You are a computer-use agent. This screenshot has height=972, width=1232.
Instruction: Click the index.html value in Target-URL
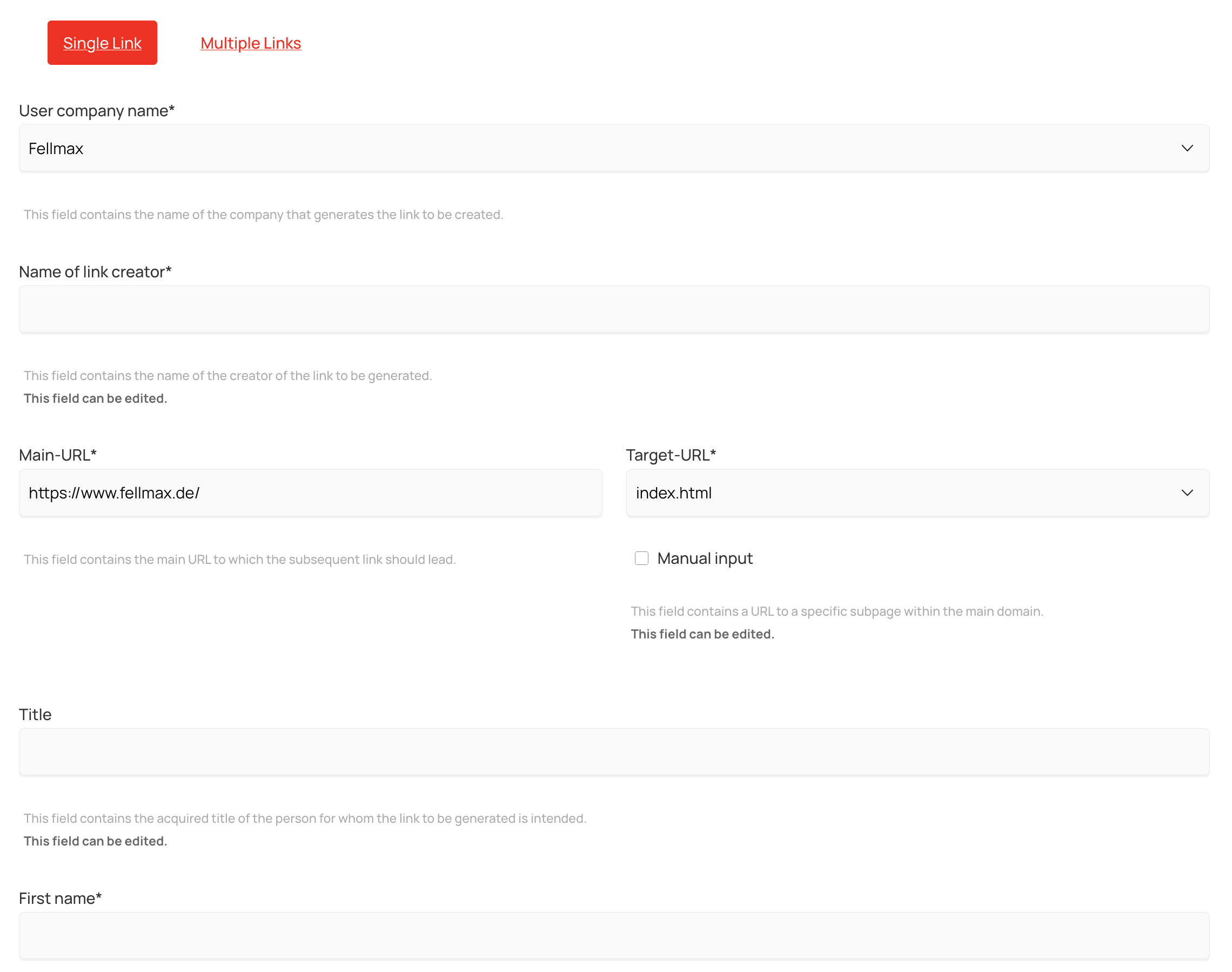coord(673,493)
